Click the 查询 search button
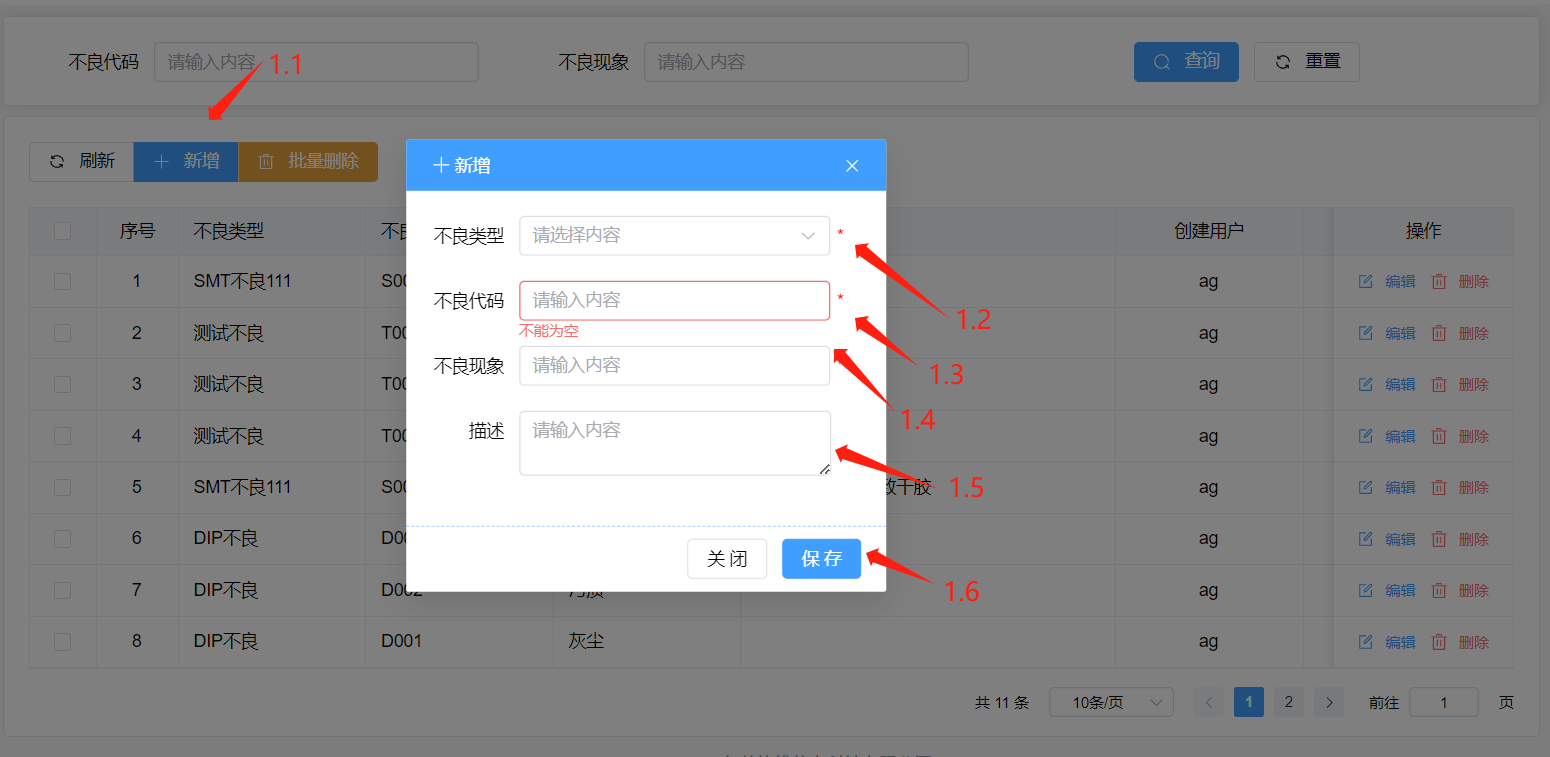The image size is (1550, 757). (x=1186, y=62)
